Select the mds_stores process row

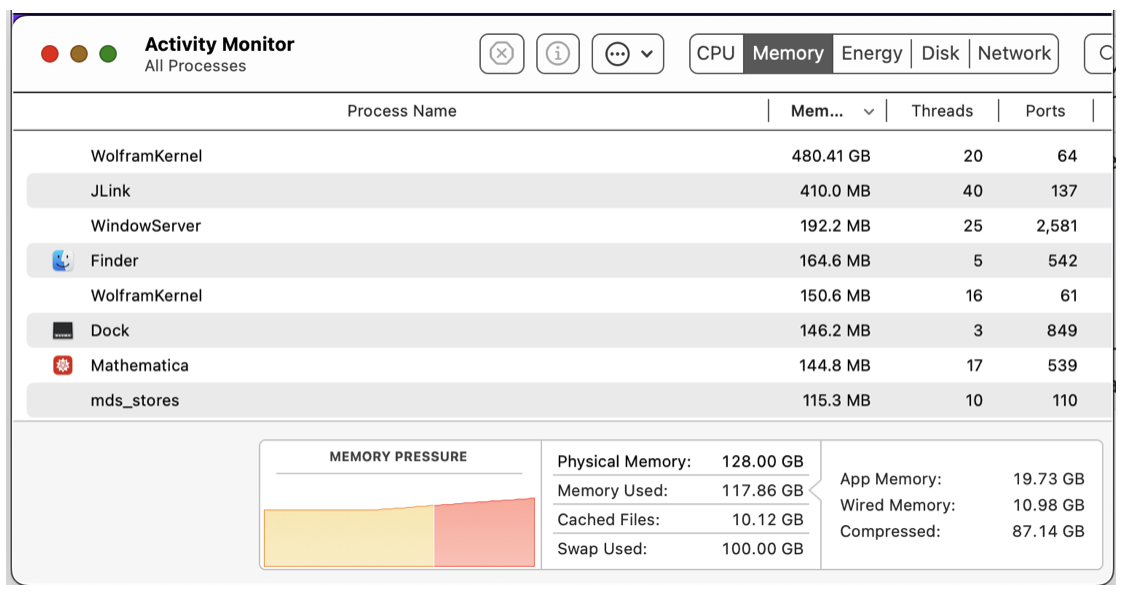click(x=569, y=401)
